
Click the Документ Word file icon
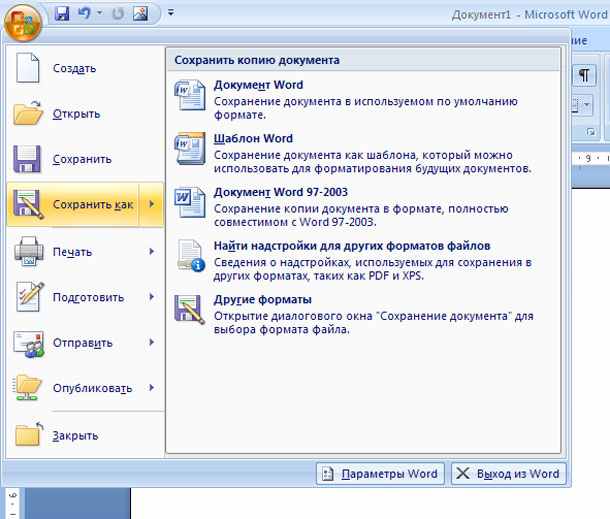[x=190, y=95]
